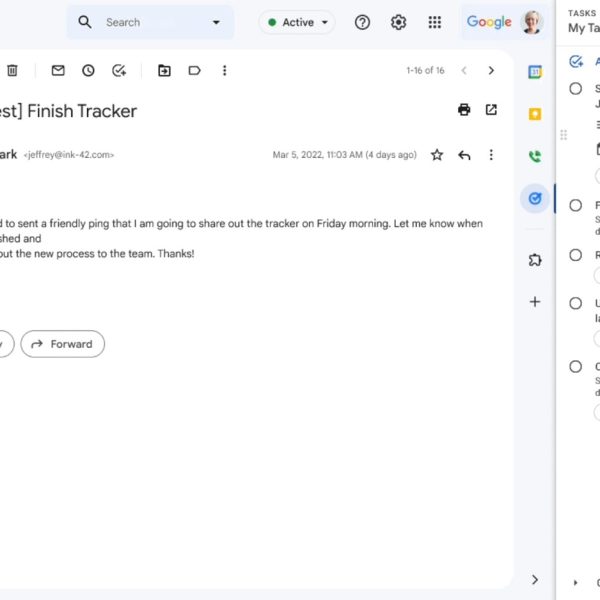Show search options dropdown arrow
The width and height of the screenshot is (600, 600).
click(x=217, y=22)
